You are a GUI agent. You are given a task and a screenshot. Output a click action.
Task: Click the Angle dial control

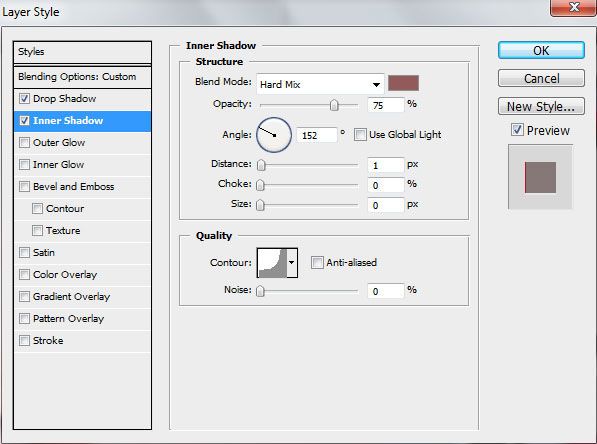click(x=274, y=135)
